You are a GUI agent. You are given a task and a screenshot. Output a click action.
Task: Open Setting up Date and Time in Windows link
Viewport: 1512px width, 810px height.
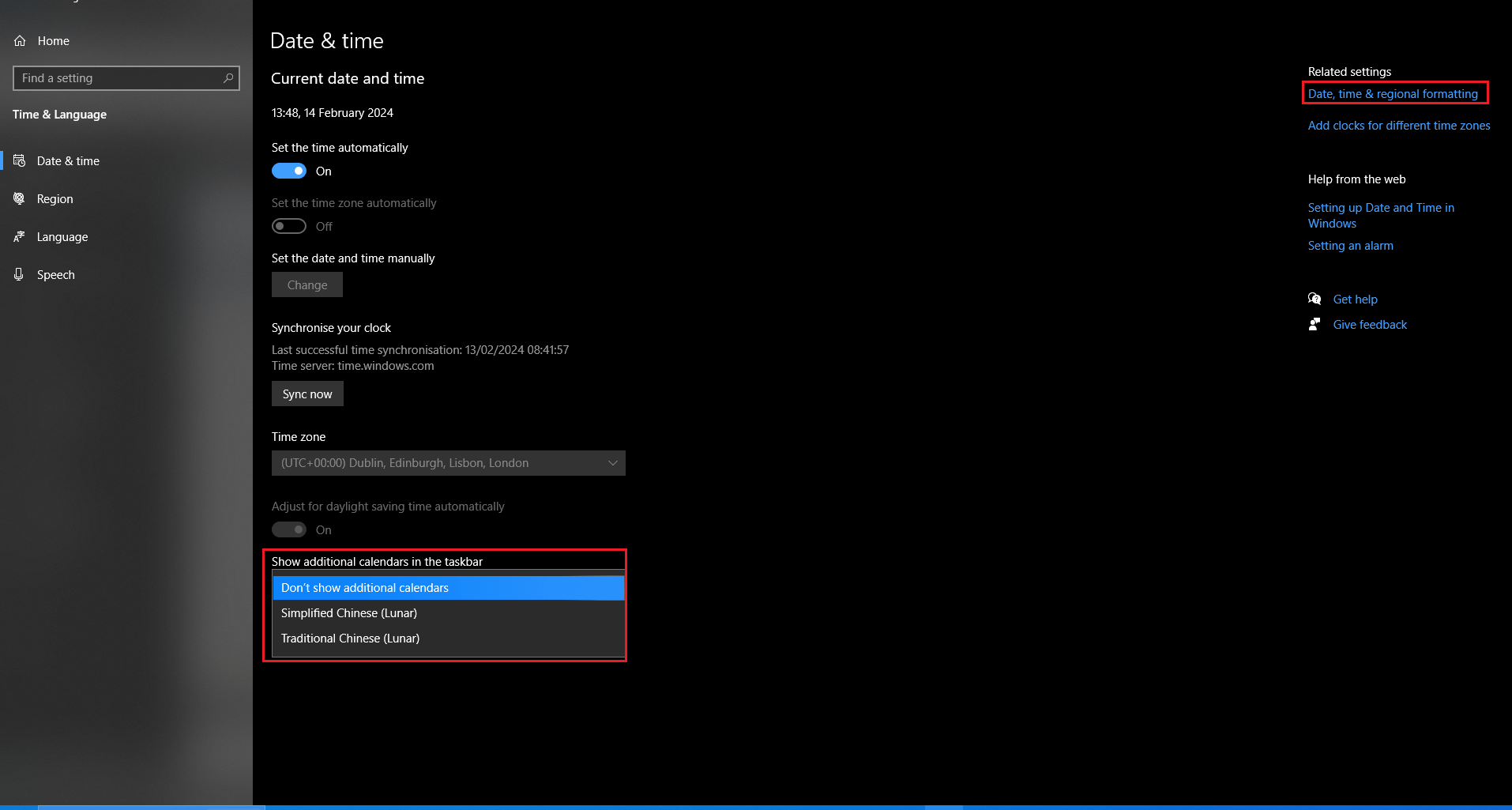(x=1381, y=215)
